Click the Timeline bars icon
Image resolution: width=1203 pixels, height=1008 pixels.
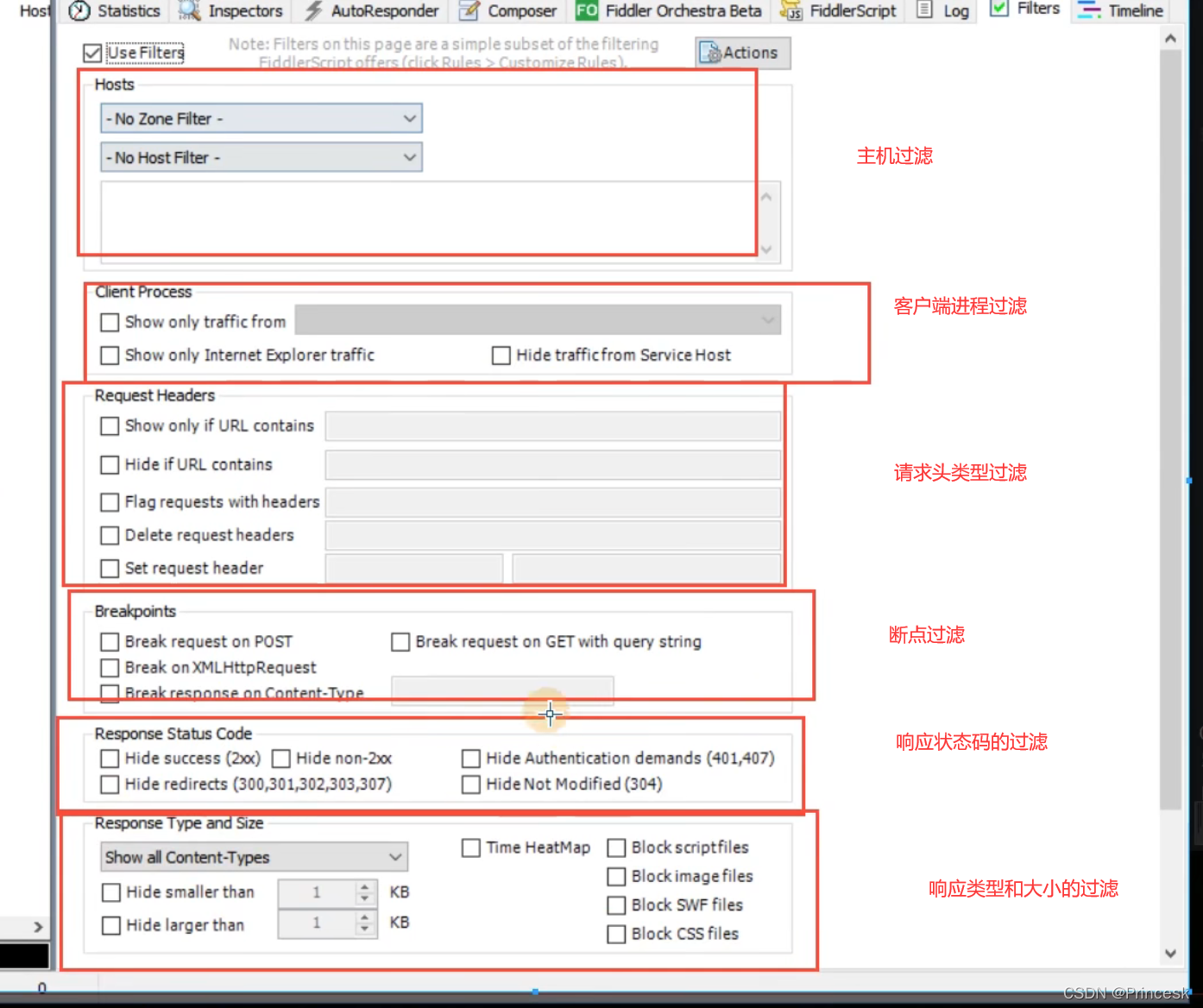point(1089,10)
